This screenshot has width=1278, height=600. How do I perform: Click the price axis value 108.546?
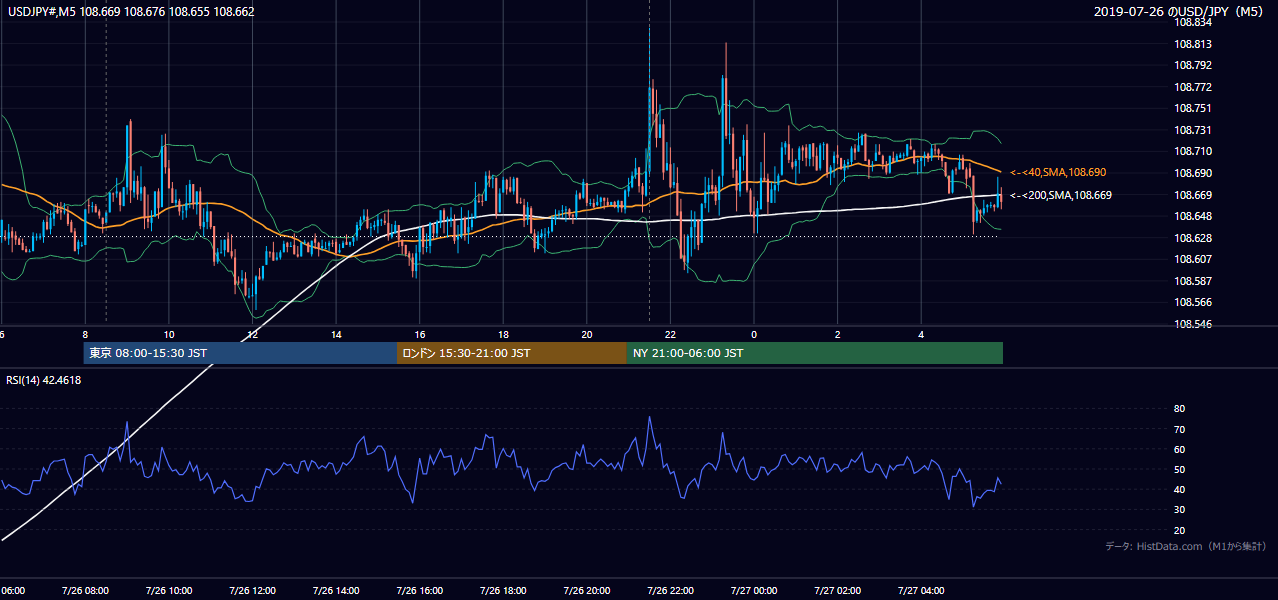point(1194,324)
